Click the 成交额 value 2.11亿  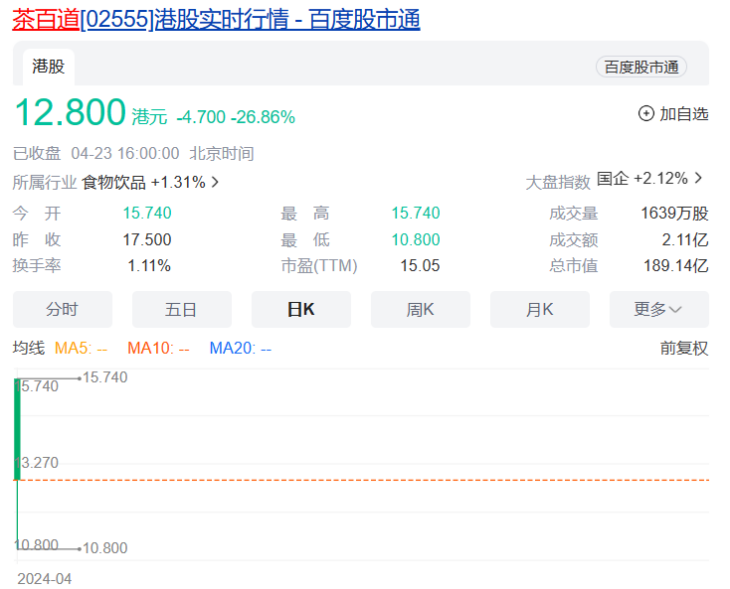click(x=685, y=240)
